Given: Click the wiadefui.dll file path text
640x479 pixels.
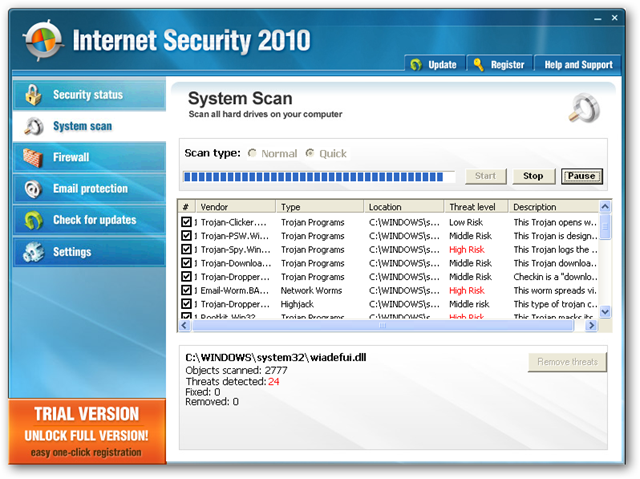Looking at the screenshot, I should (276, 357).
